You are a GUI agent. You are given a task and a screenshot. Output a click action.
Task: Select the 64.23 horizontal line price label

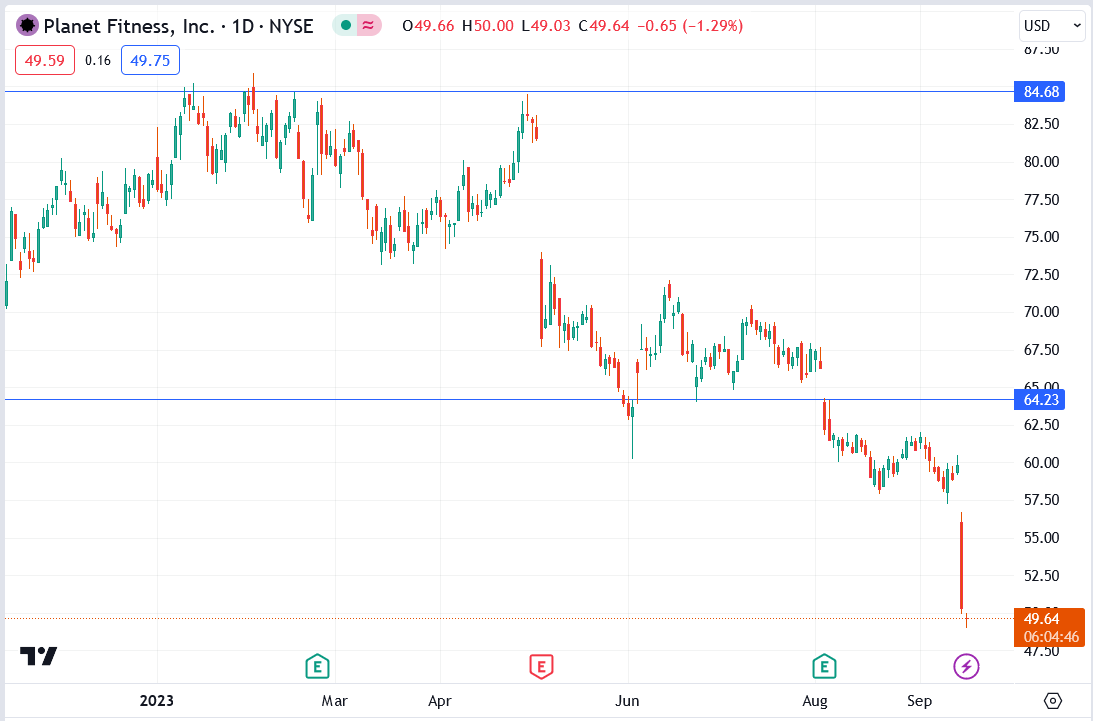(x=1039, y=400)
